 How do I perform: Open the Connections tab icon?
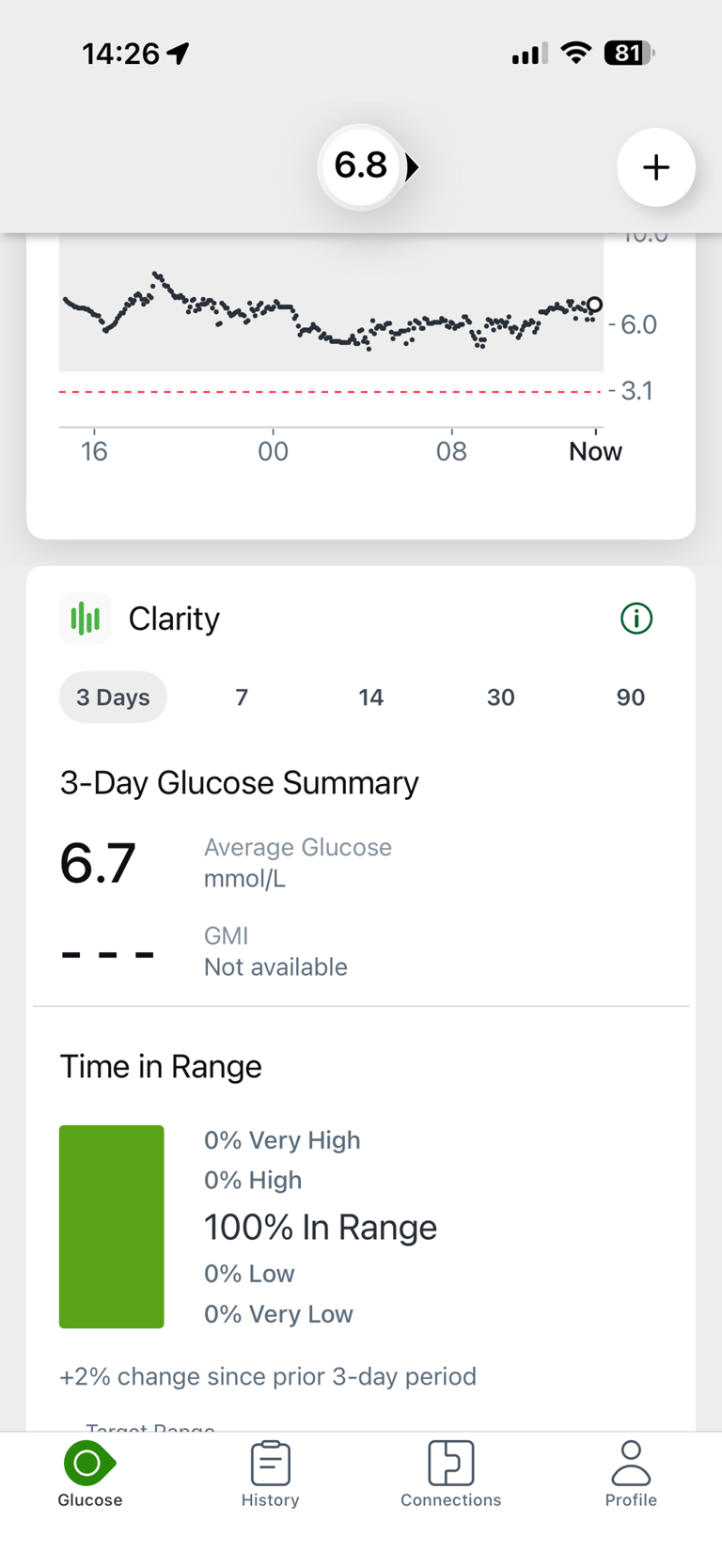[x=450, y=1464]
